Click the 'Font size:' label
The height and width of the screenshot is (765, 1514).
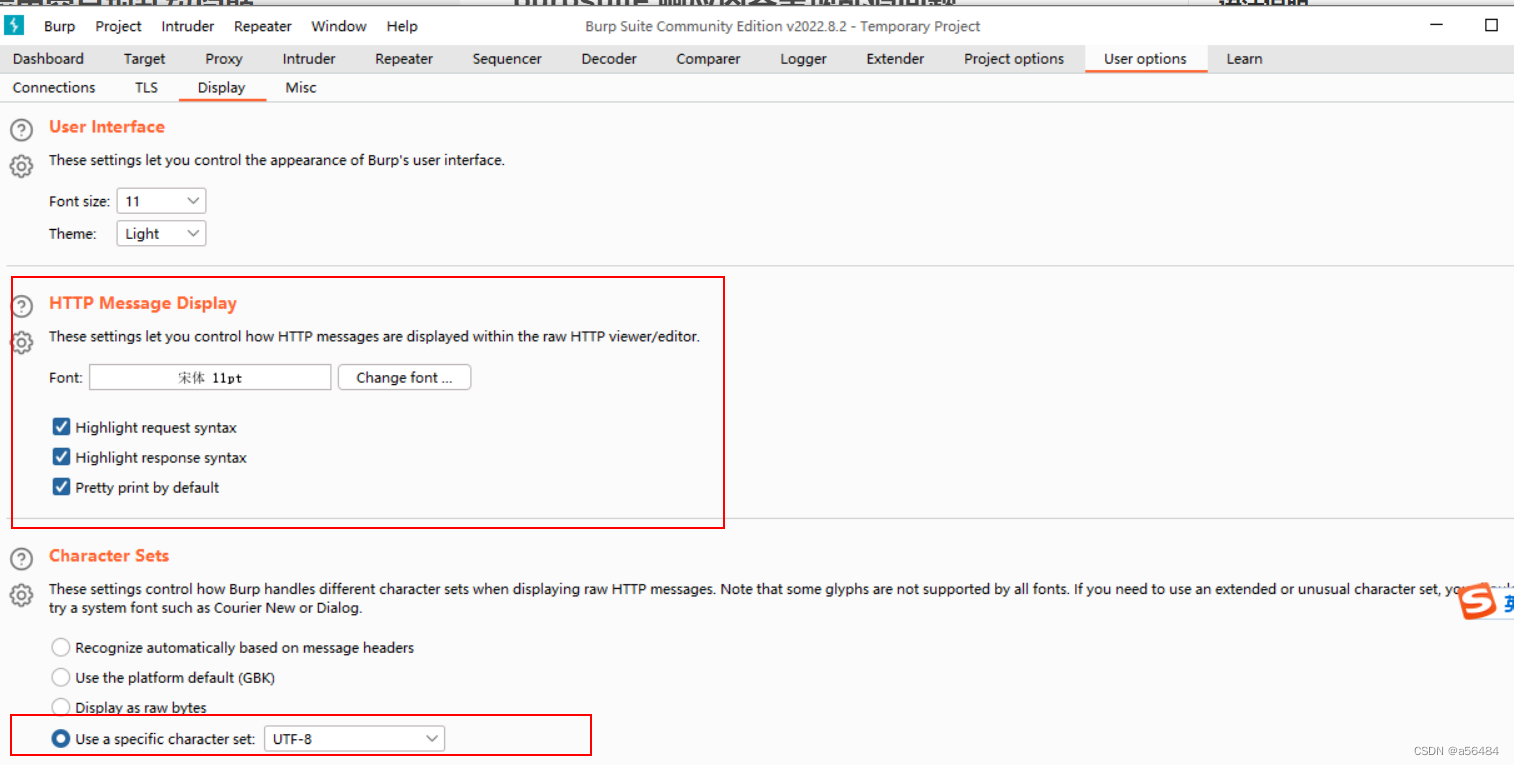point(79,201)
